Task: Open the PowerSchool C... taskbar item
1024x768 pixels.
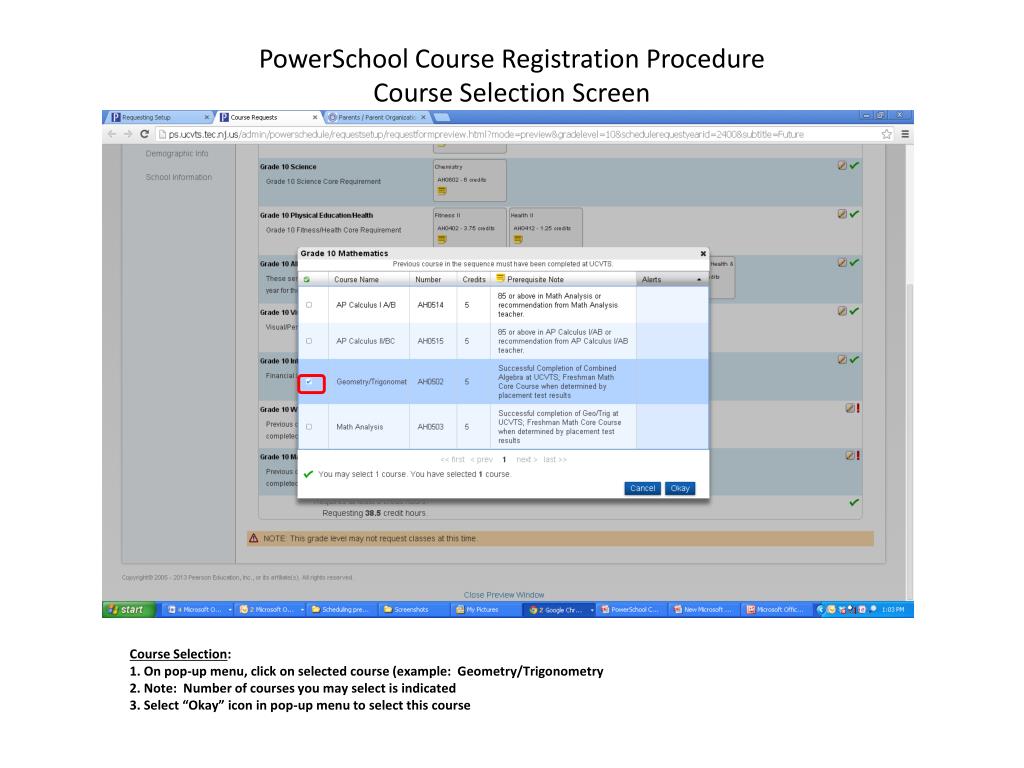Action: [x=631, y=609]
